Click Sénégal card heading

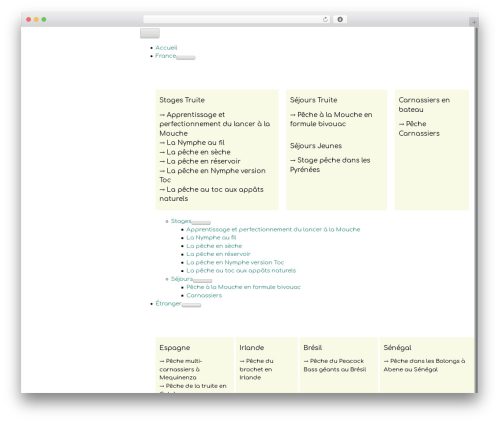397,348
